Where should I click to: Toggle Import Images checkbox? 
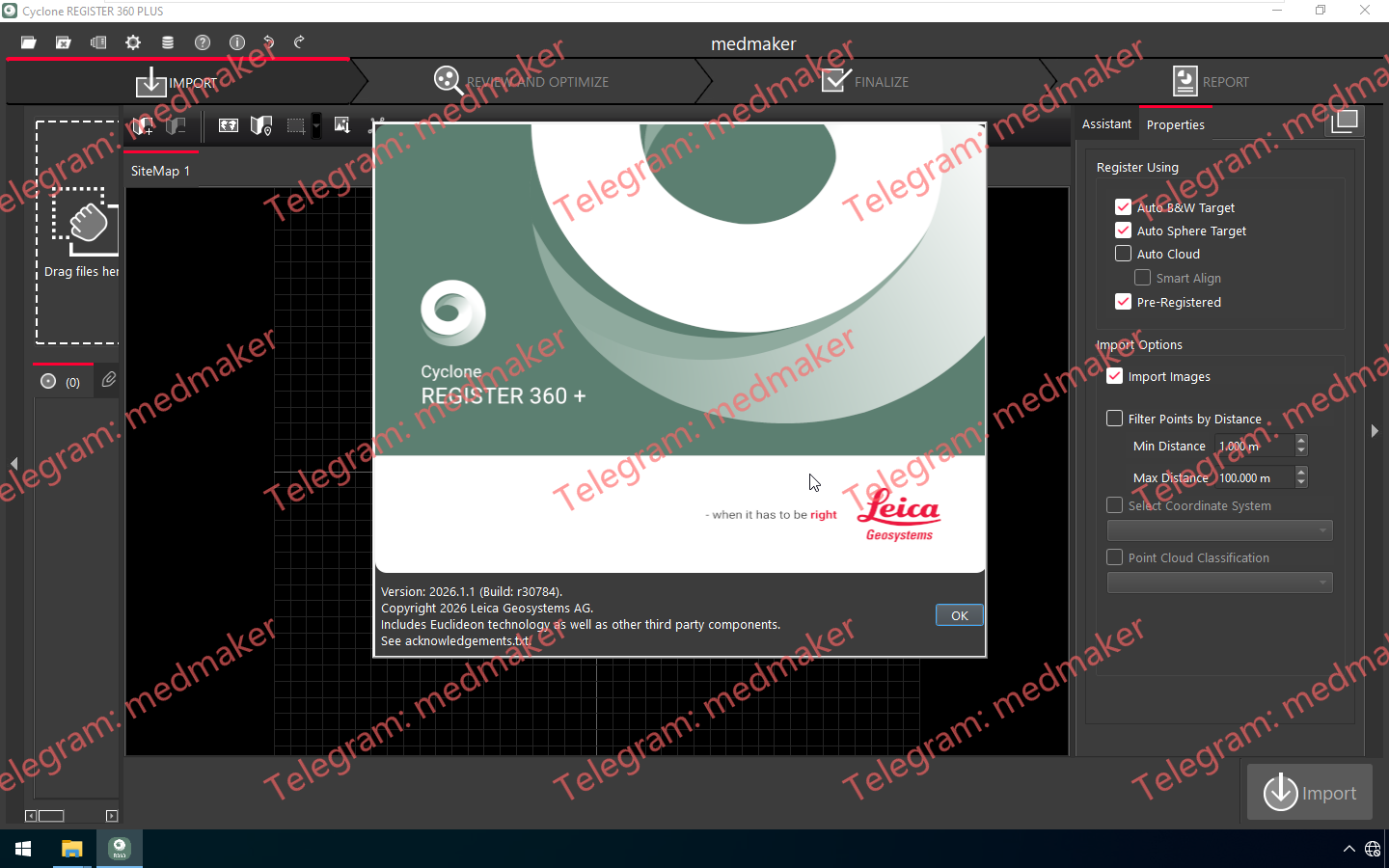pyautogui.click(x=1114, y=375)
